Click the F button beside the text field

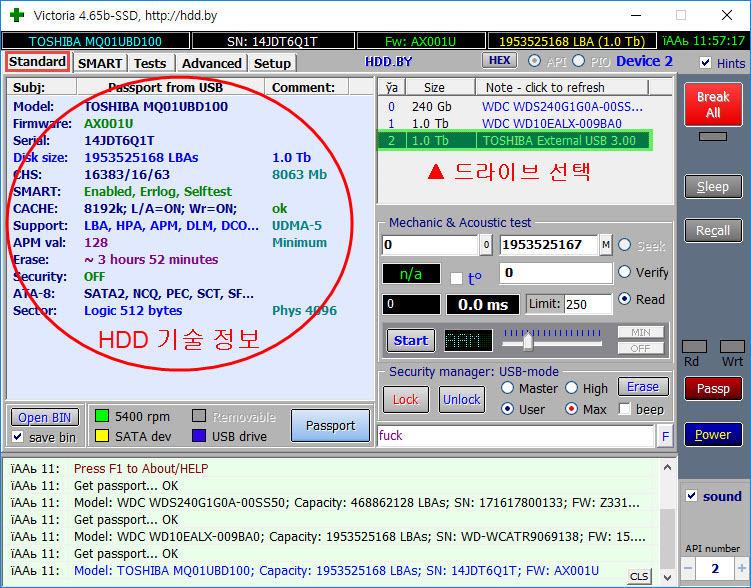coord(665,436)
